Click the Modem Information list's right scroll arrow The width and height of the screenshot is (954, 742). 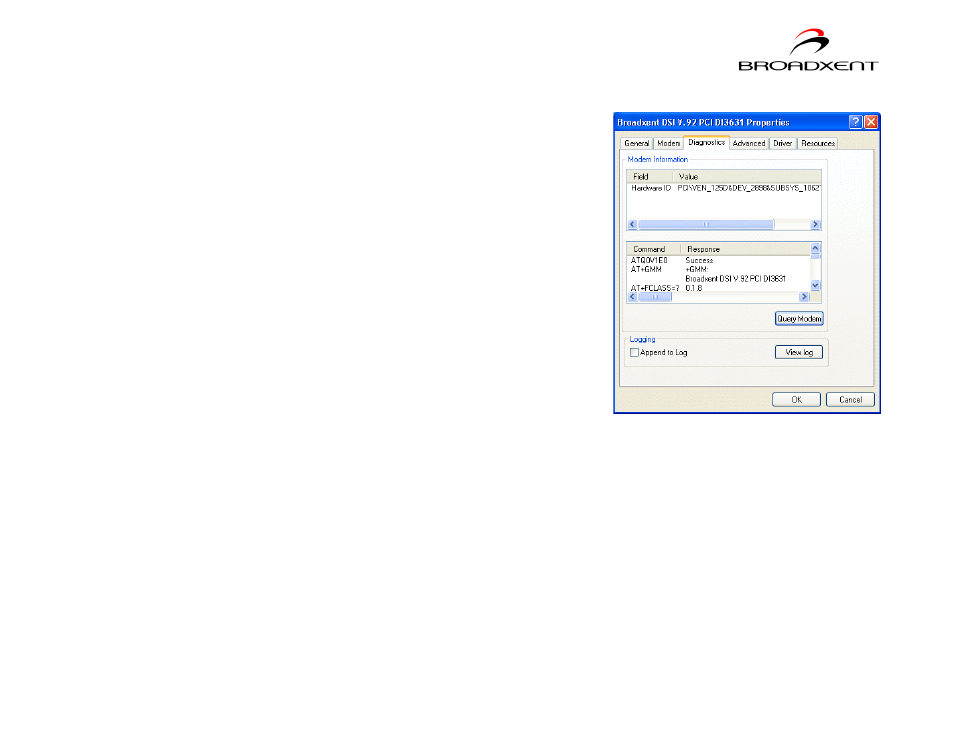tap(815, 224)
